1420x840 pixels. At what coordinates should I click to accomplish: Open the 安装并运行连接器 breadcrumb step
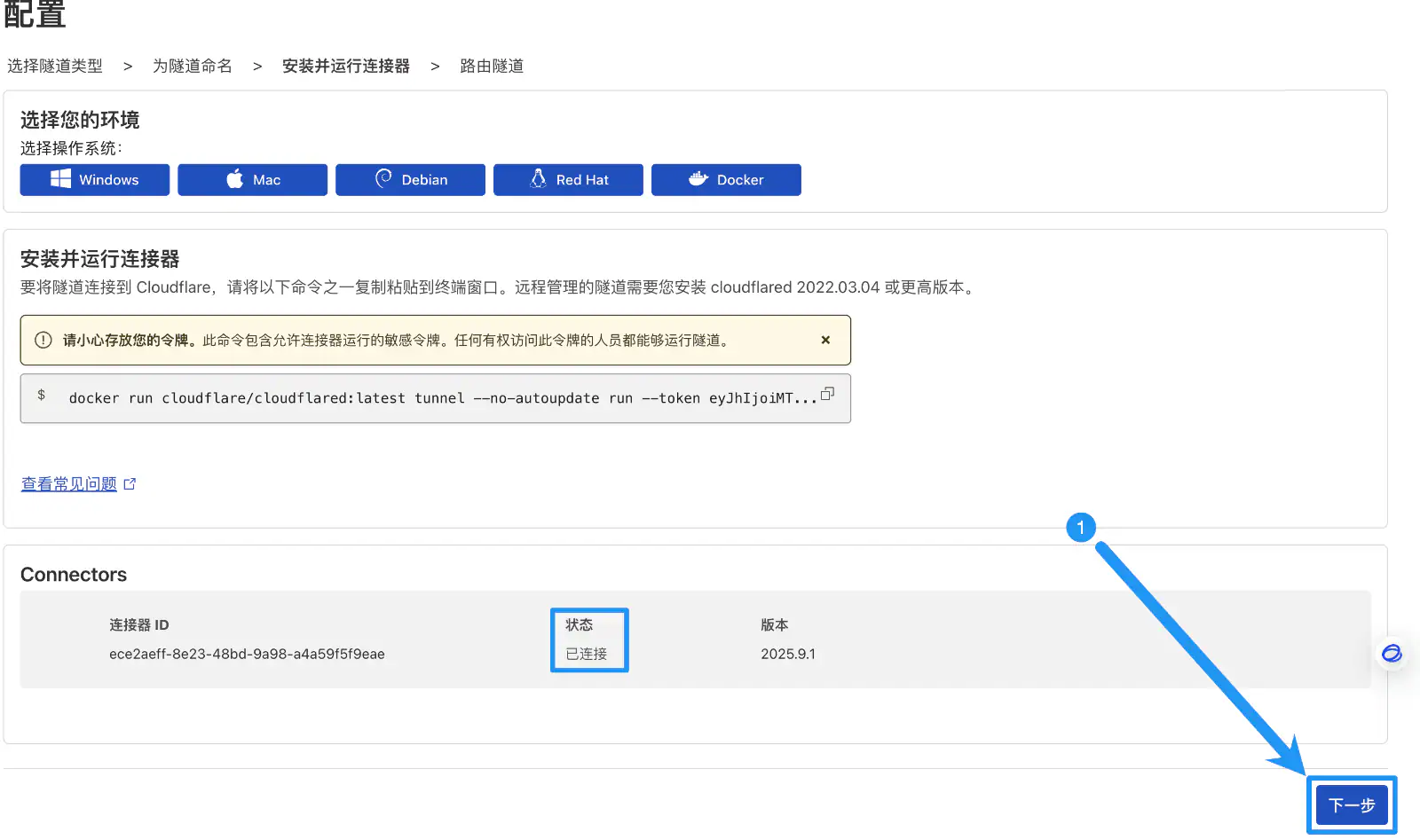click(345, 66)
